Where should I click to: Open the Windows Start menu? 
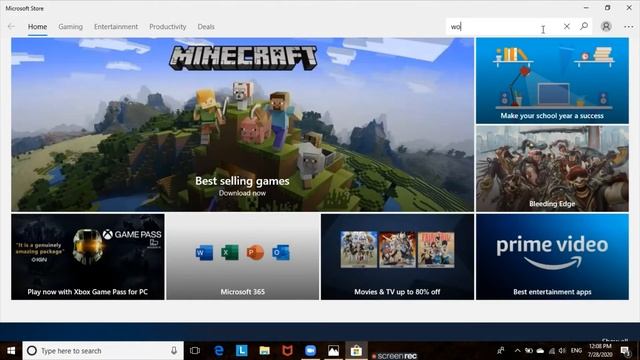point(11,351)
